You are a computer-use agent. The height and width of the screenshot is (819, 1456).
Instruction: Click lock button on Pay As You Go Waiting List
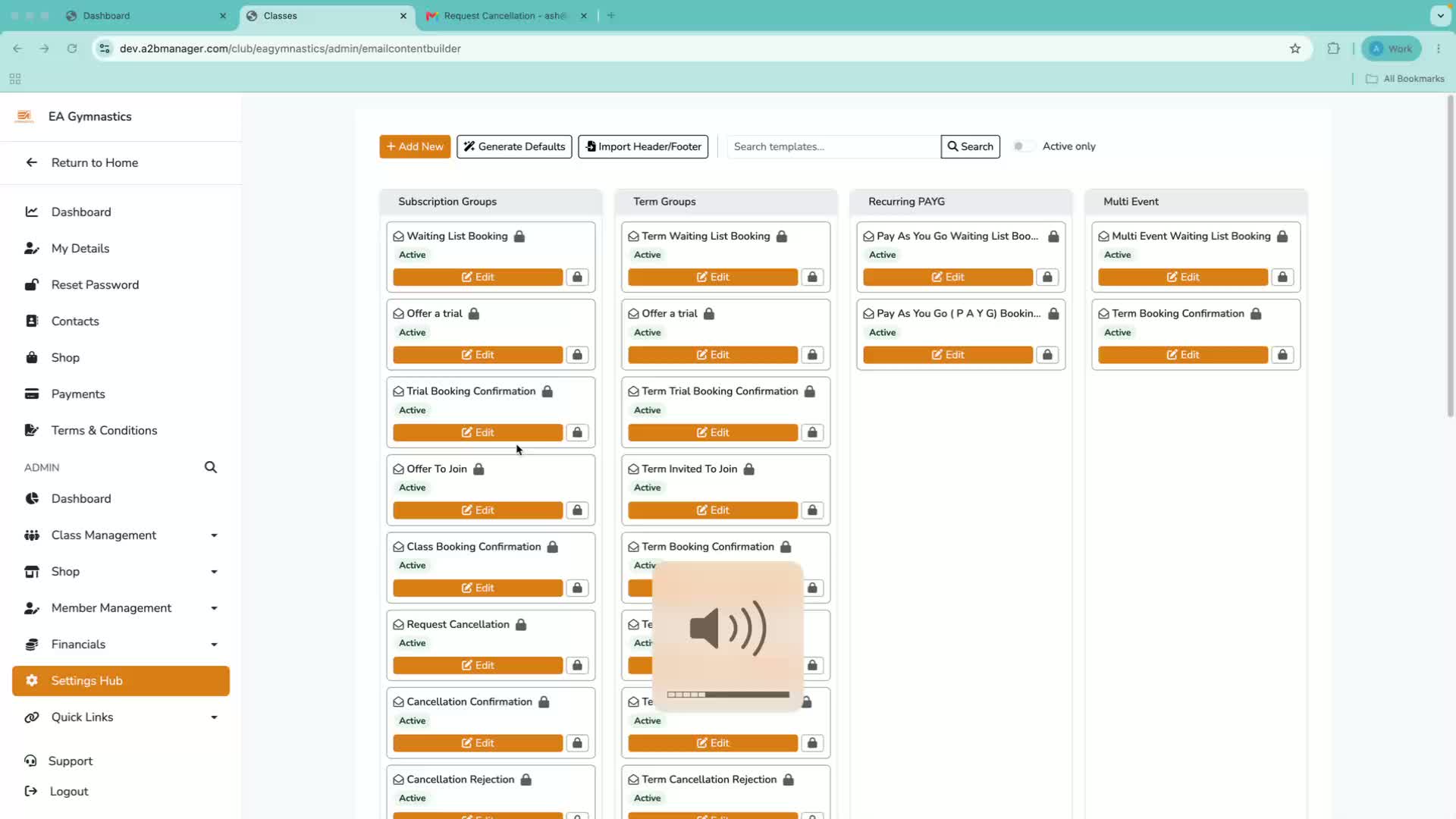1047,278
